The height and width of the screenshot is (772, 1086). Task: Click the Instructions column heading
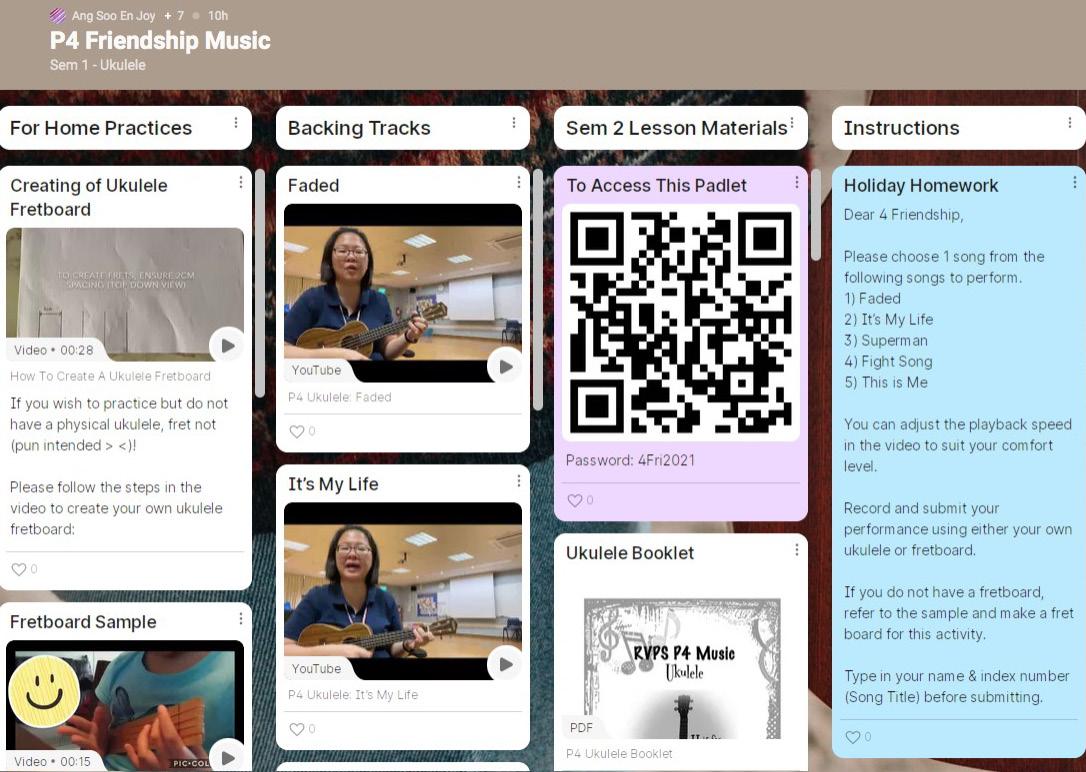(901, 128)
